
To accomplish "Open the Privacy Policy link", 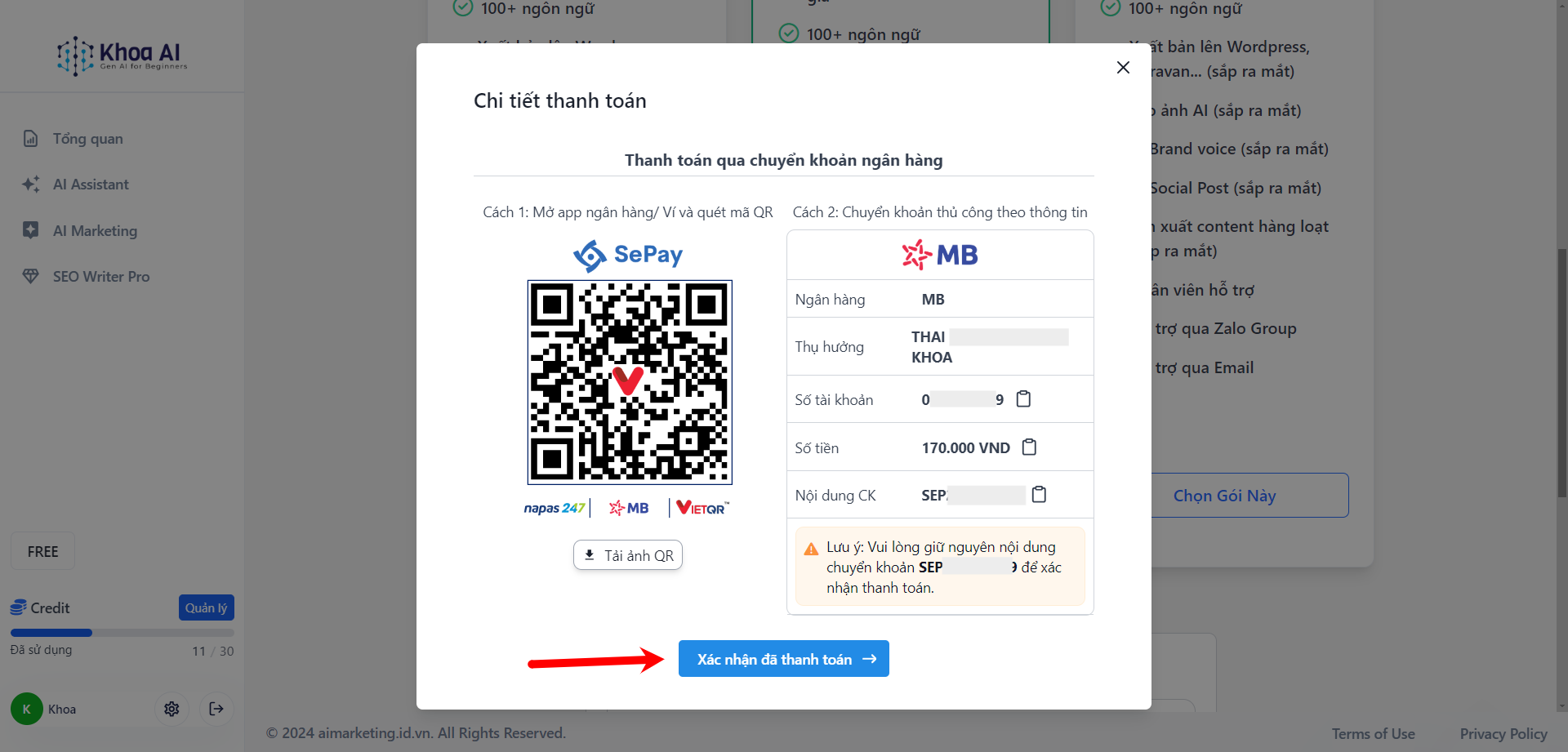I will pyautogui.click(x=1503, y=733).
